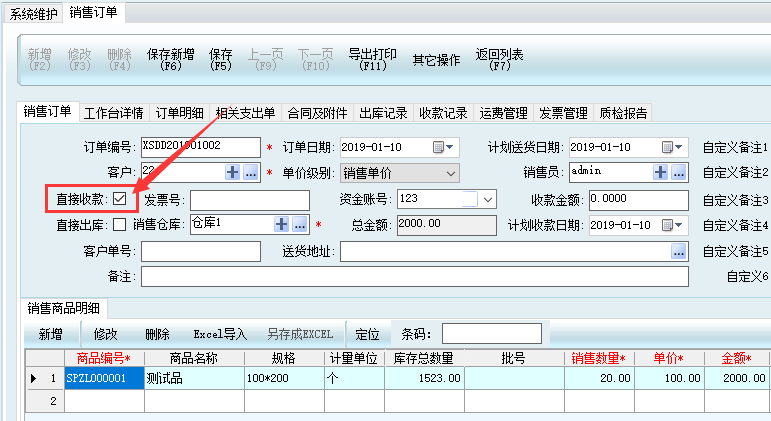Image resolution: width=771 pixels, height=421 pixels.
Task: Click the ellipsis browse button beside 客户 field
Action: point(251,173)
